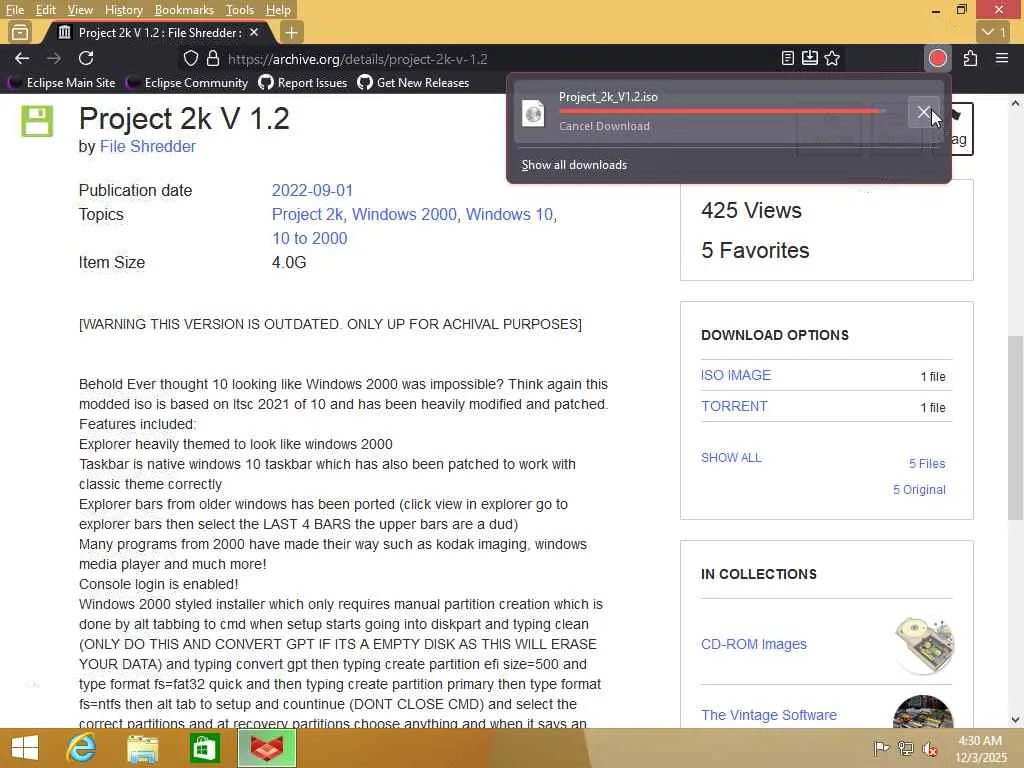The image size is (1024, 768).
Task: Open the Tools menu
Action: tap(240, 10)
